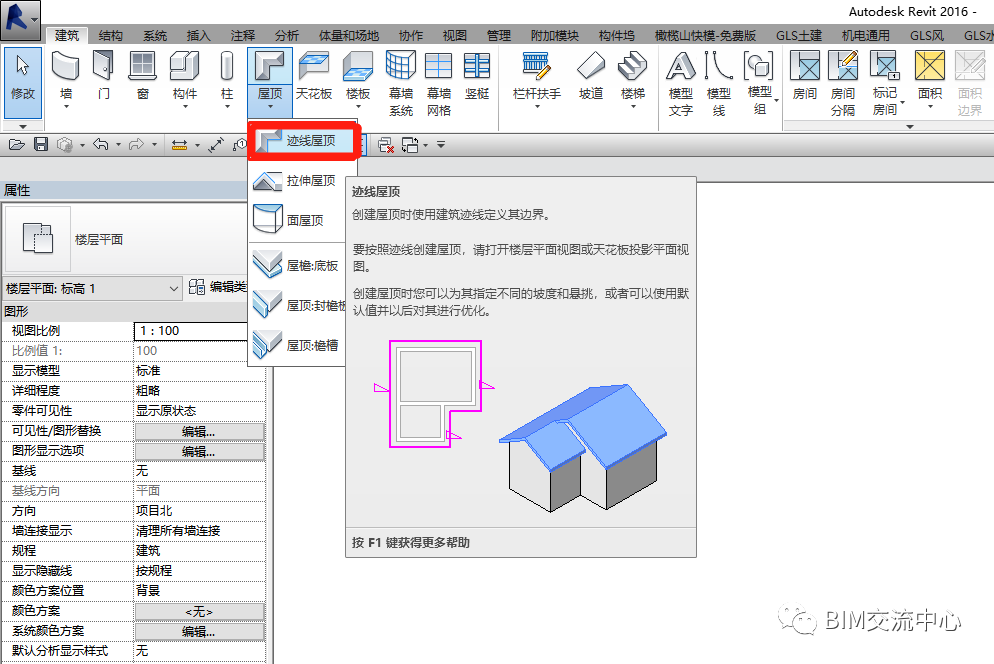Click the 详细程度 value 粗略
This screenshot has width=994, height=664.
tap(199, 391)
